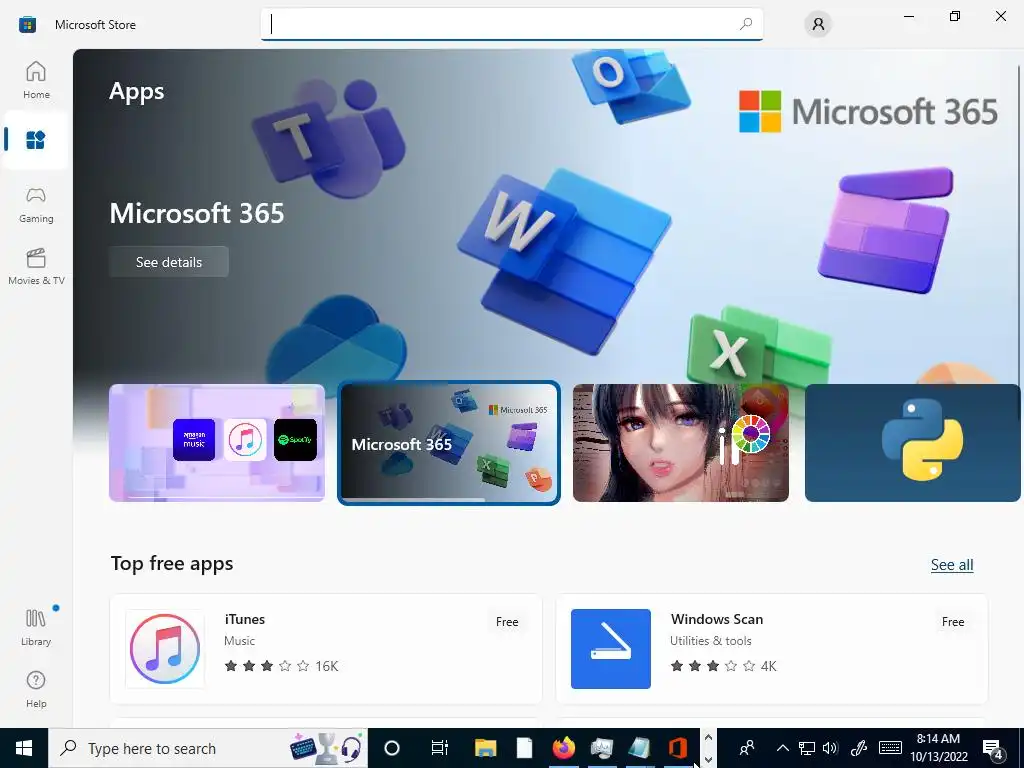Screen dimensions: 1024x768
Task: Click the Free button for Windows Scan
Action: (x=953, y=622)
